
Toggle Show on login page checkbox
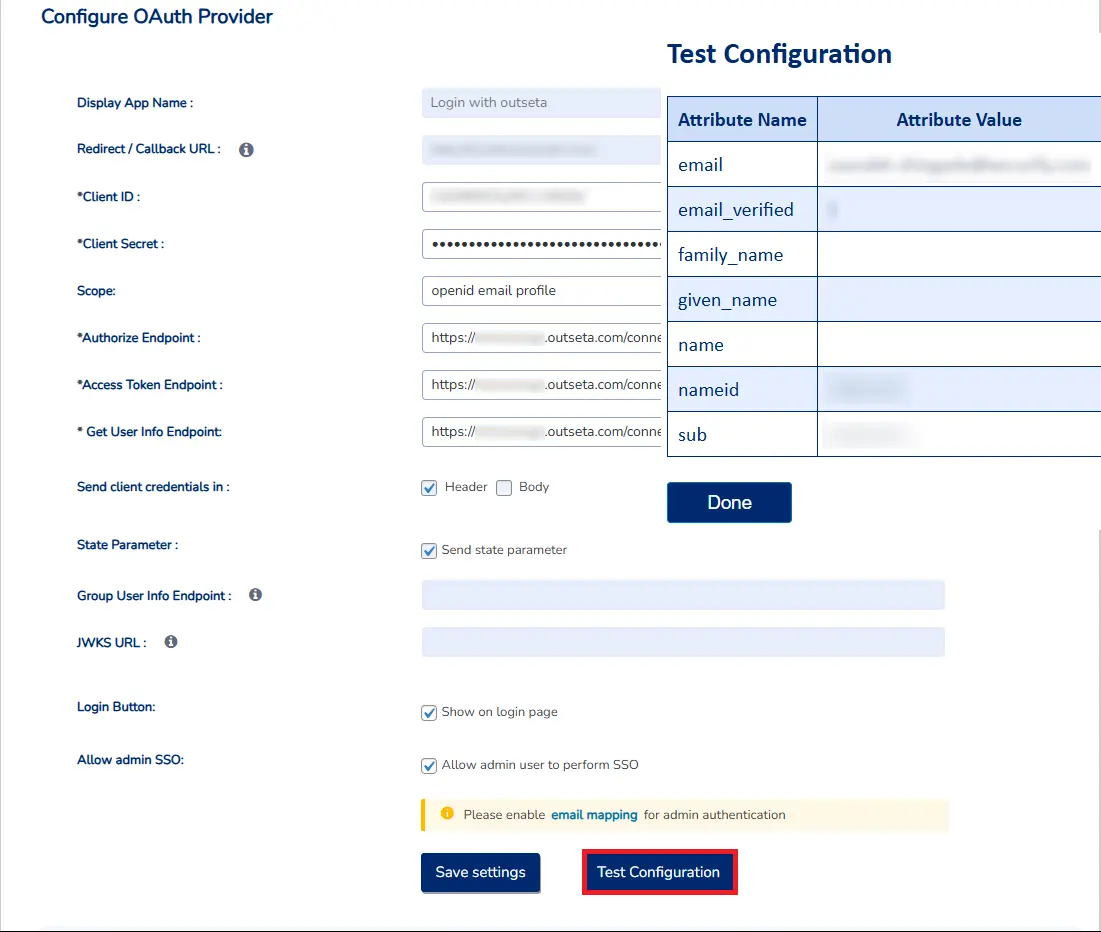point(430,713)
